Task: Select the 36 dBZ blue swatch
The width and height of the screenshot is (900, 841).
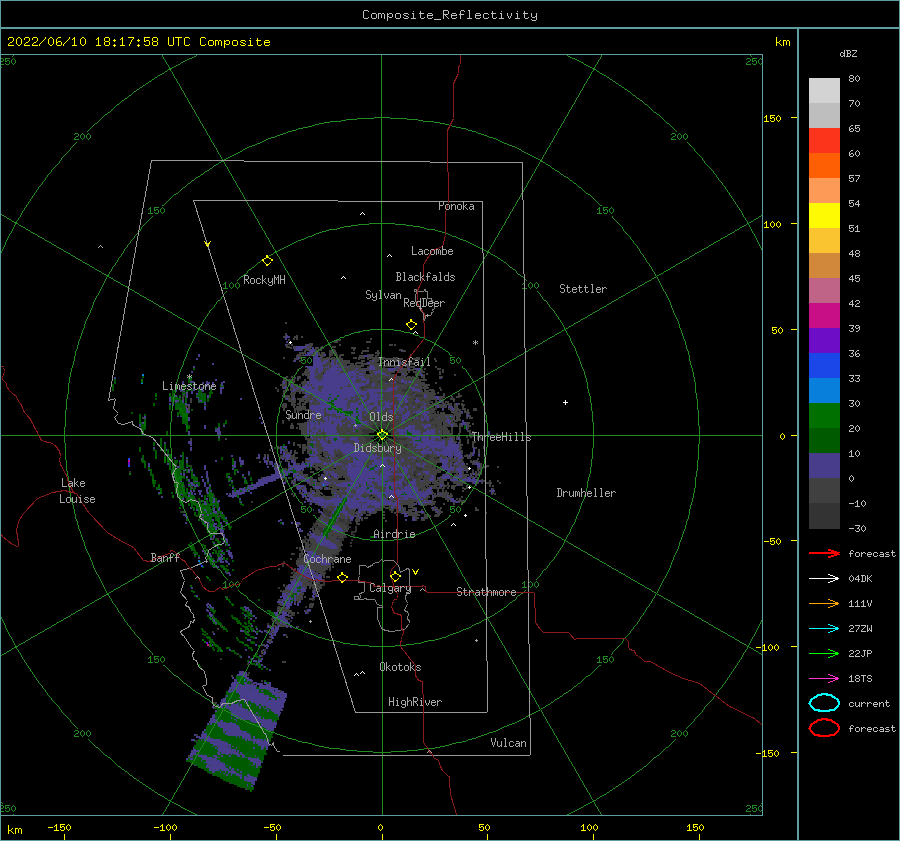Action: (x=824, y=366)
